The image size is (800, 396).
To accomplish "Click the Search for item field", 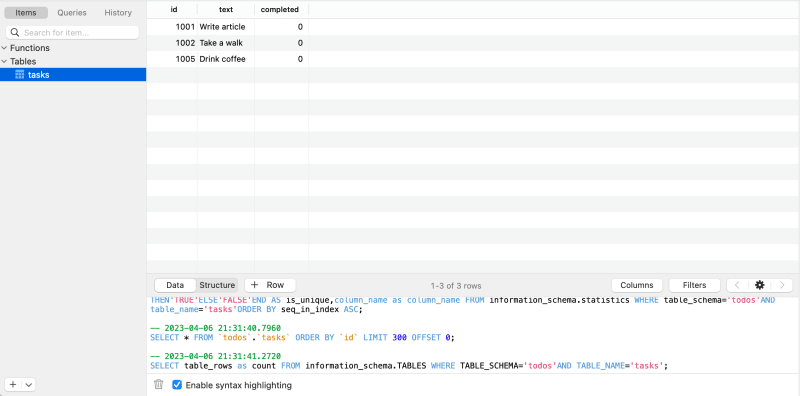I will coord(72,33).
